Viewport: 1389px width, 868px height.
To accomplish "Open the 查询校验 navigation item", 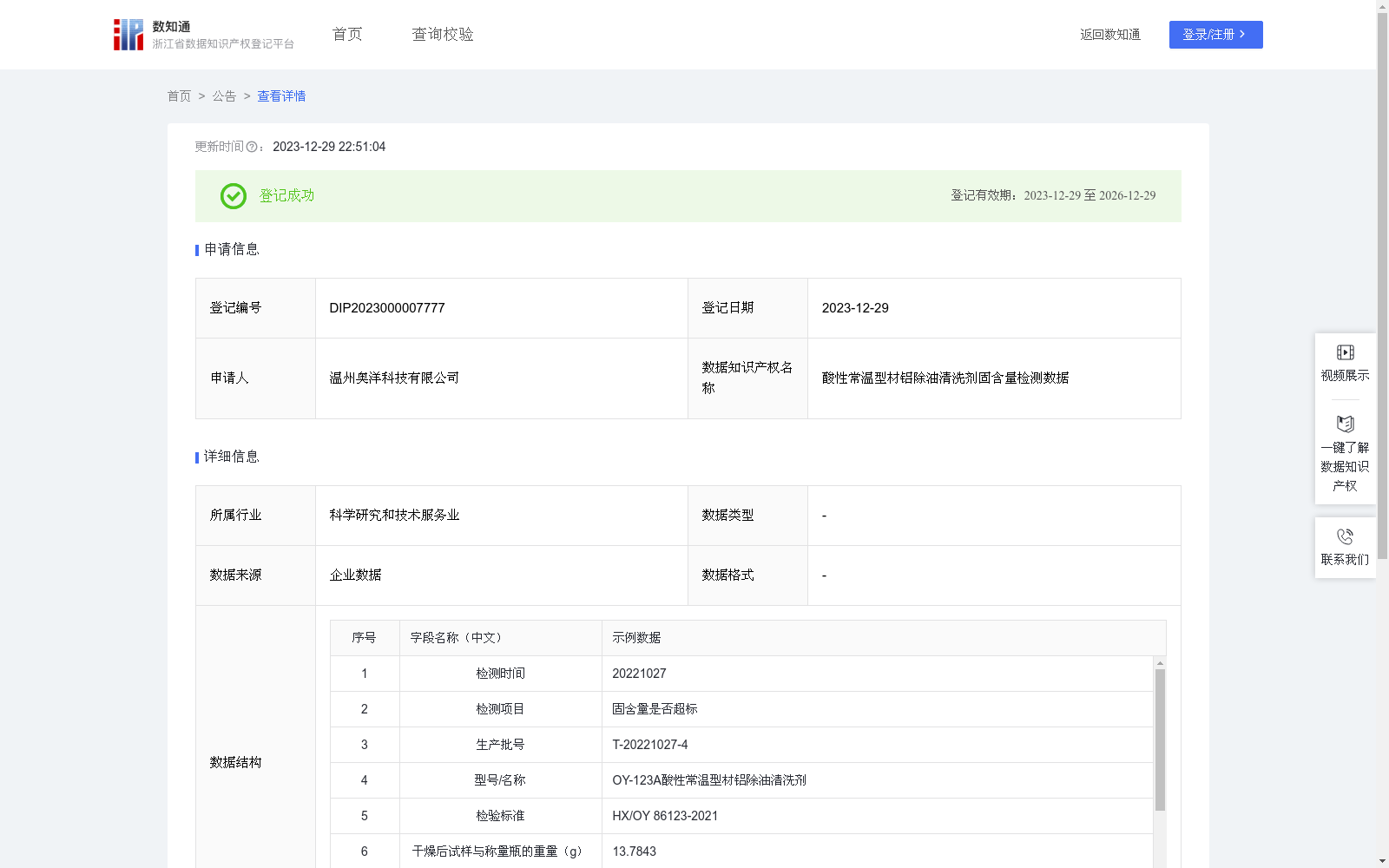I will [x=443, y=35].
